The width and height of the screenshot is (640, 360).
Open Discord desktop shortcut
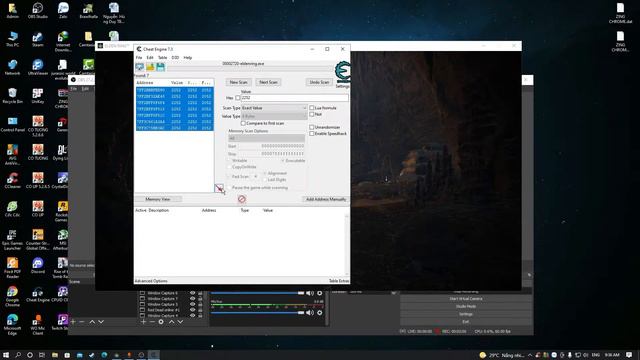pos(38,266)
